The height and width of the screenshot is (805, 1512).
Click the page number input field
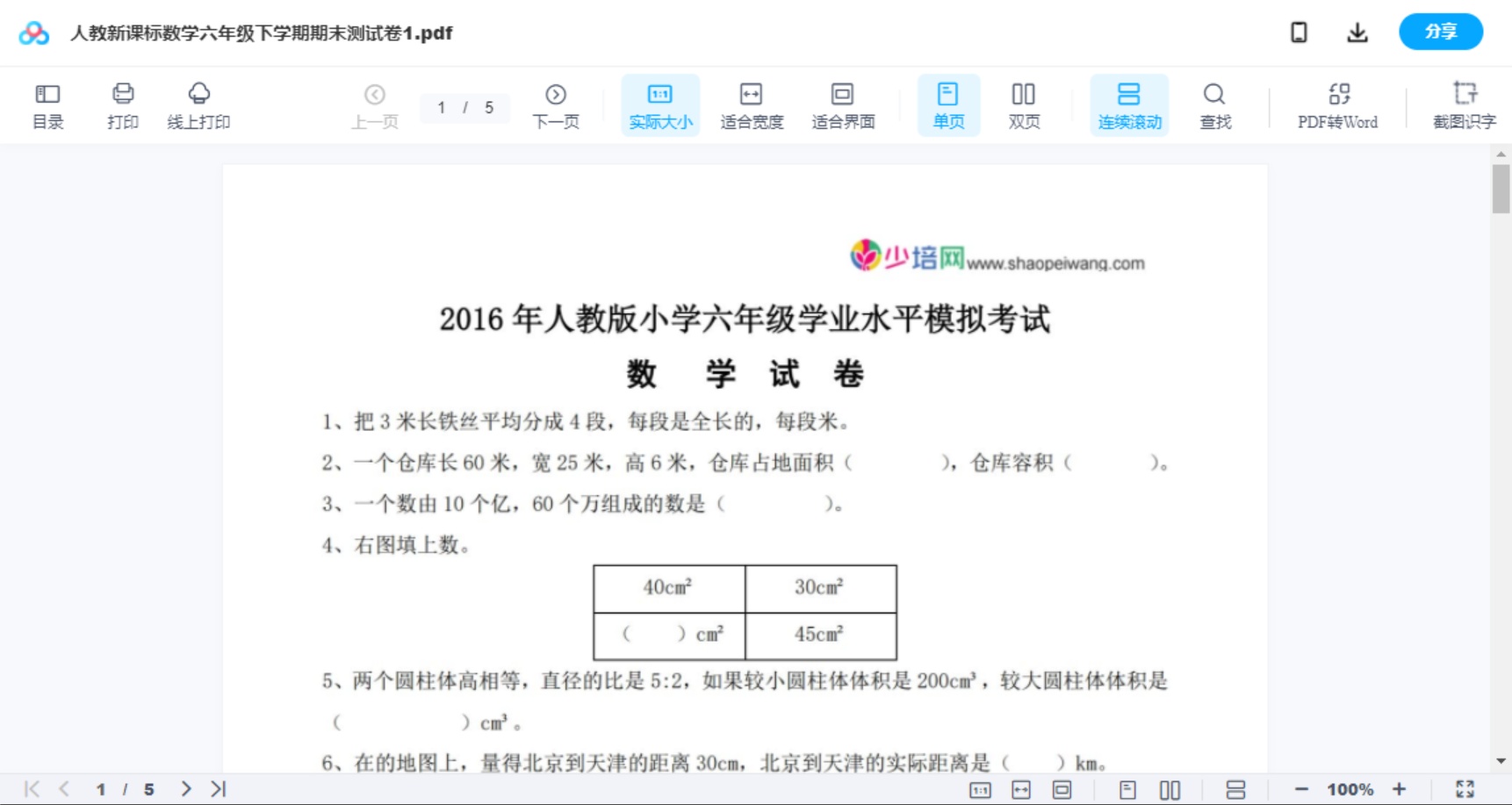(441, 108)
